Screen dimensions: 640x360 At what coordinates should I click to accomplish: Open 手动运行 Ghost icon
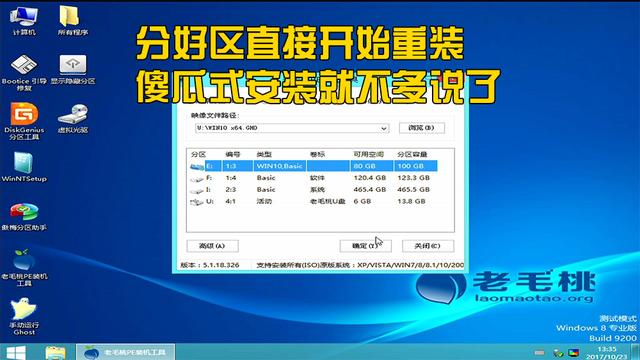24,316
